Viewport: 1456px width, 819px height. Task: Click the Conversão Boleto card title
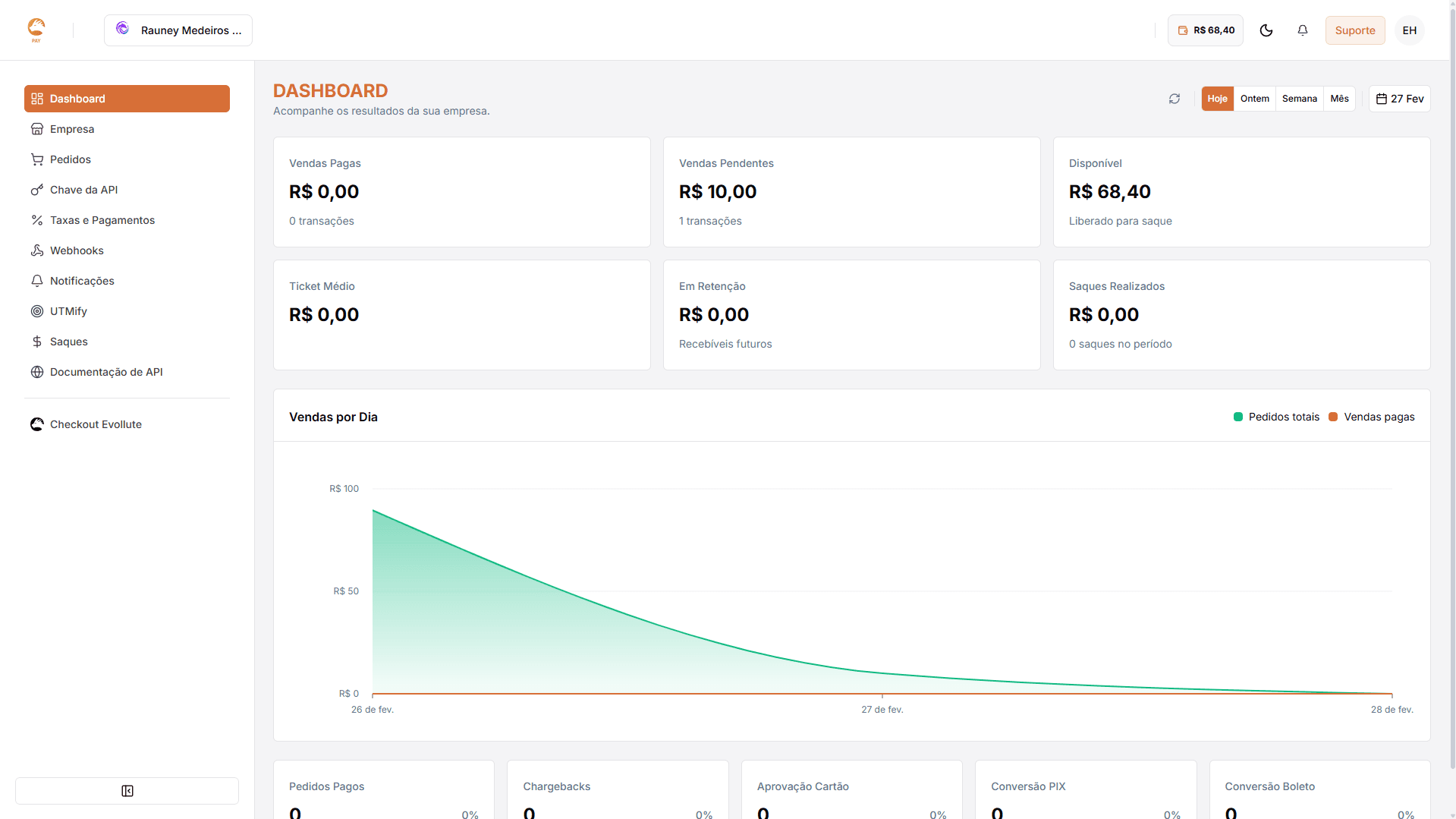(1269, 786)
